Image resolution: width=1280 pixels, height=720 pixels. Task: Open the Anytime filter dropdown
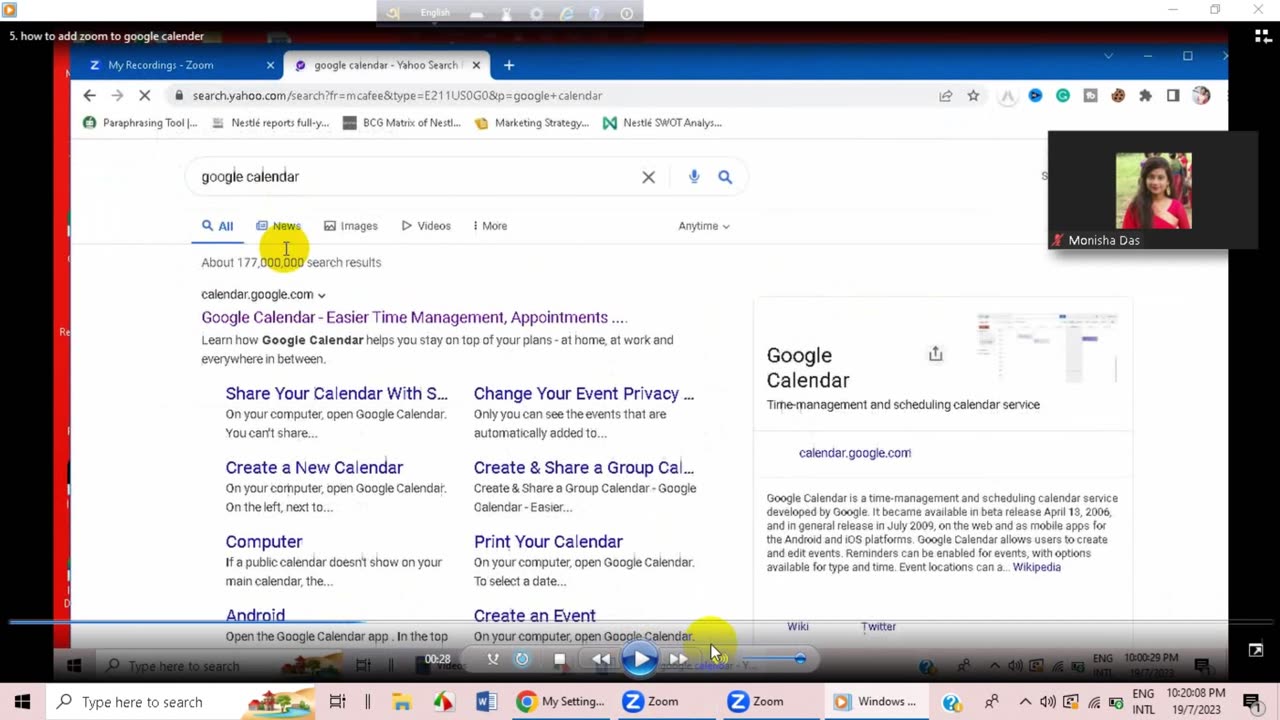704,226
